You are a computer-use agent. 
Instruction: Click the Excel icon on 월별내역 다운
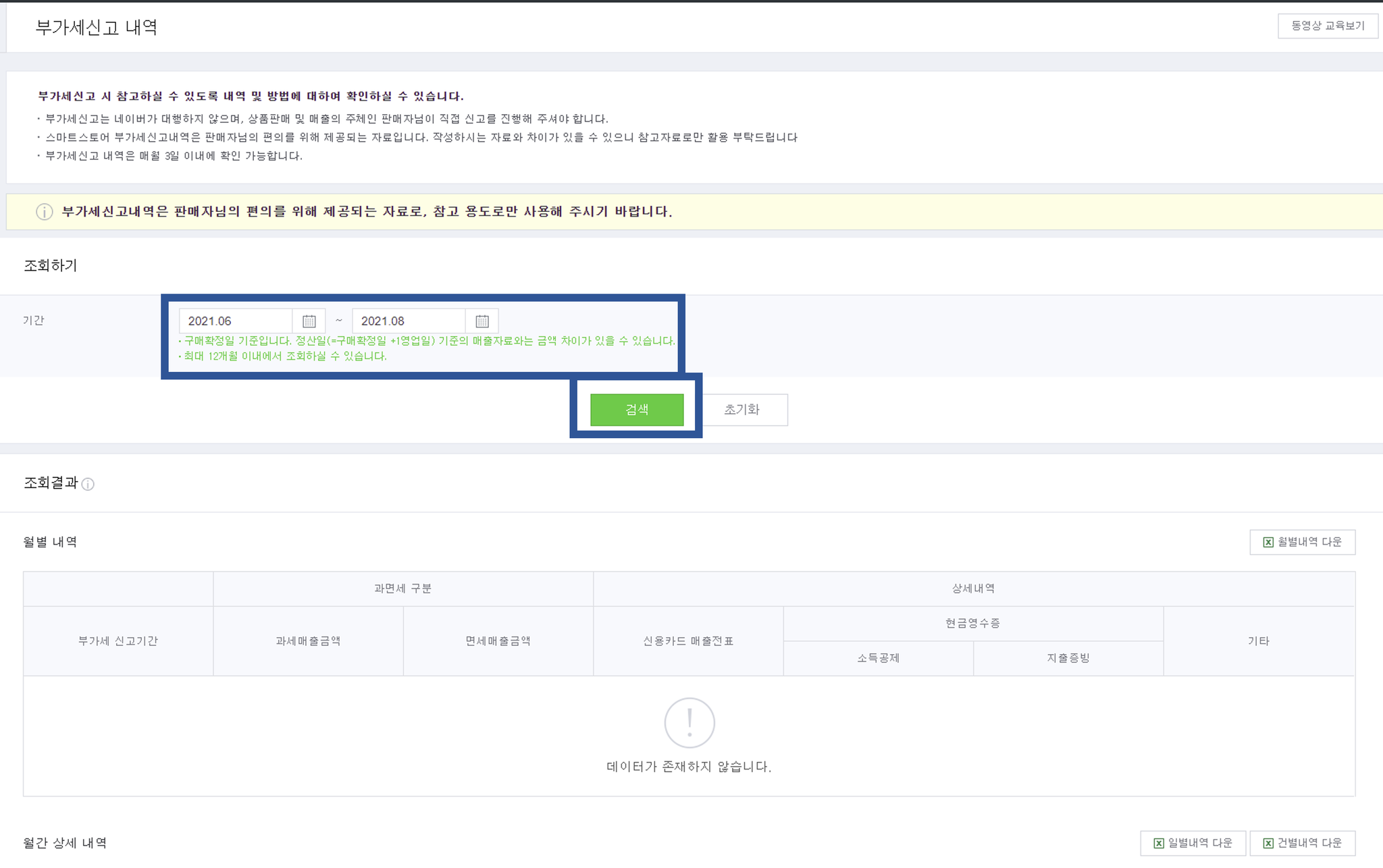1268,543
